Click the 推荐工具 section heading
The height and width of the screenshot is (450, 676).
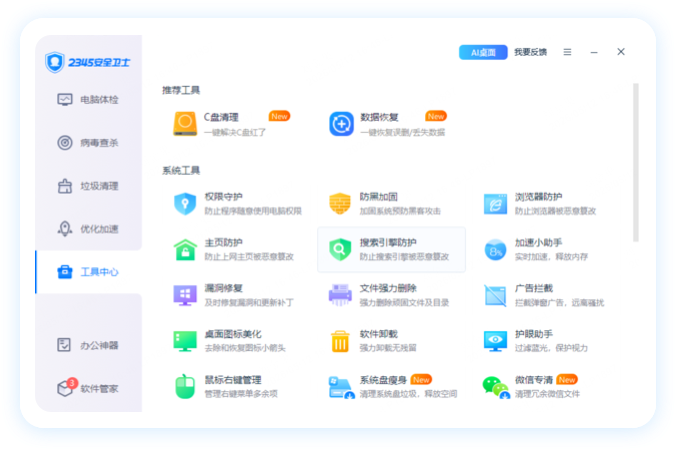coord(181,90)
